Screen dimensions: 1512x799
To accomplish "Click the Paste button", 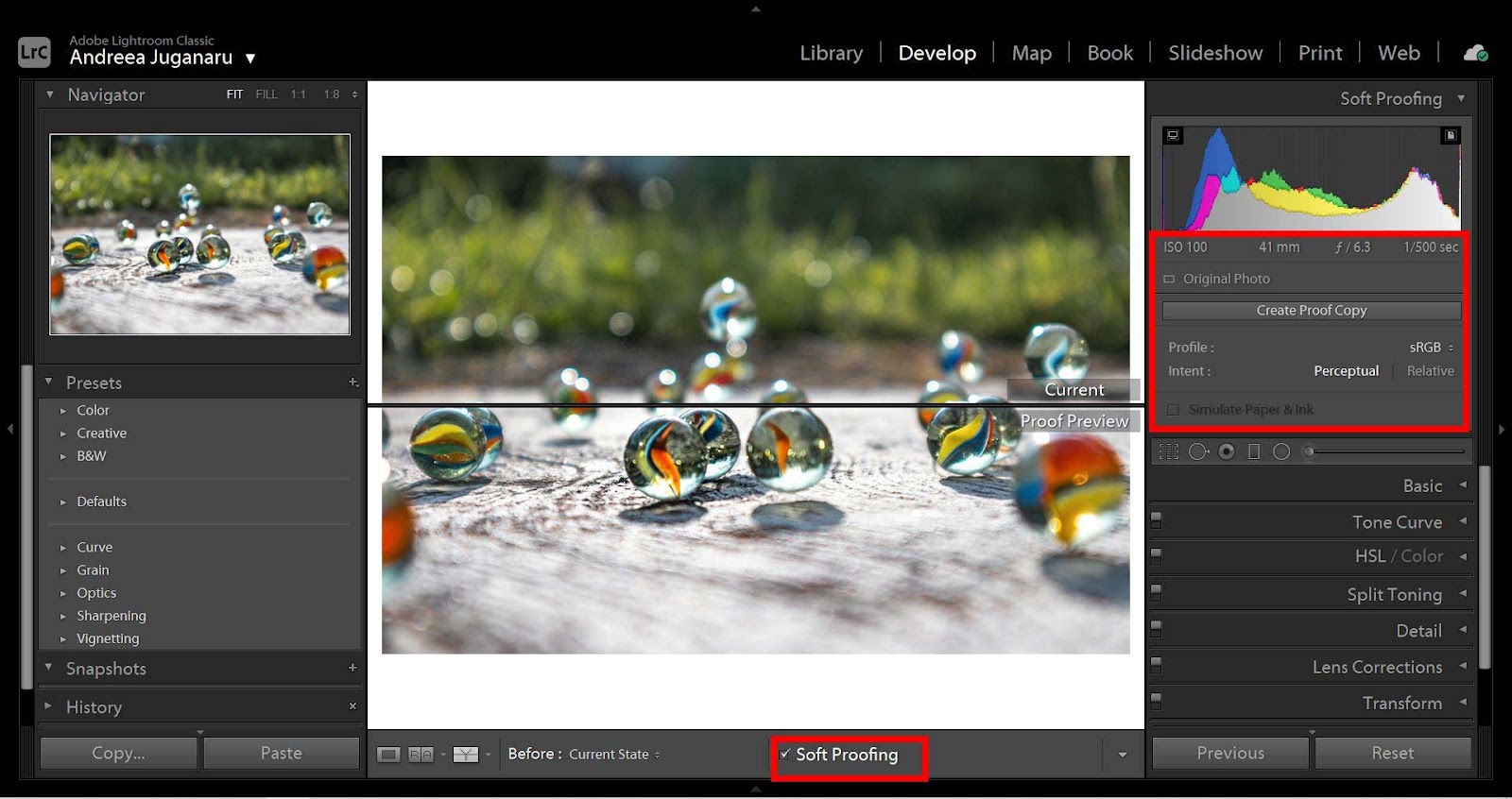I will pyautogui.click(x=281, y=753).
